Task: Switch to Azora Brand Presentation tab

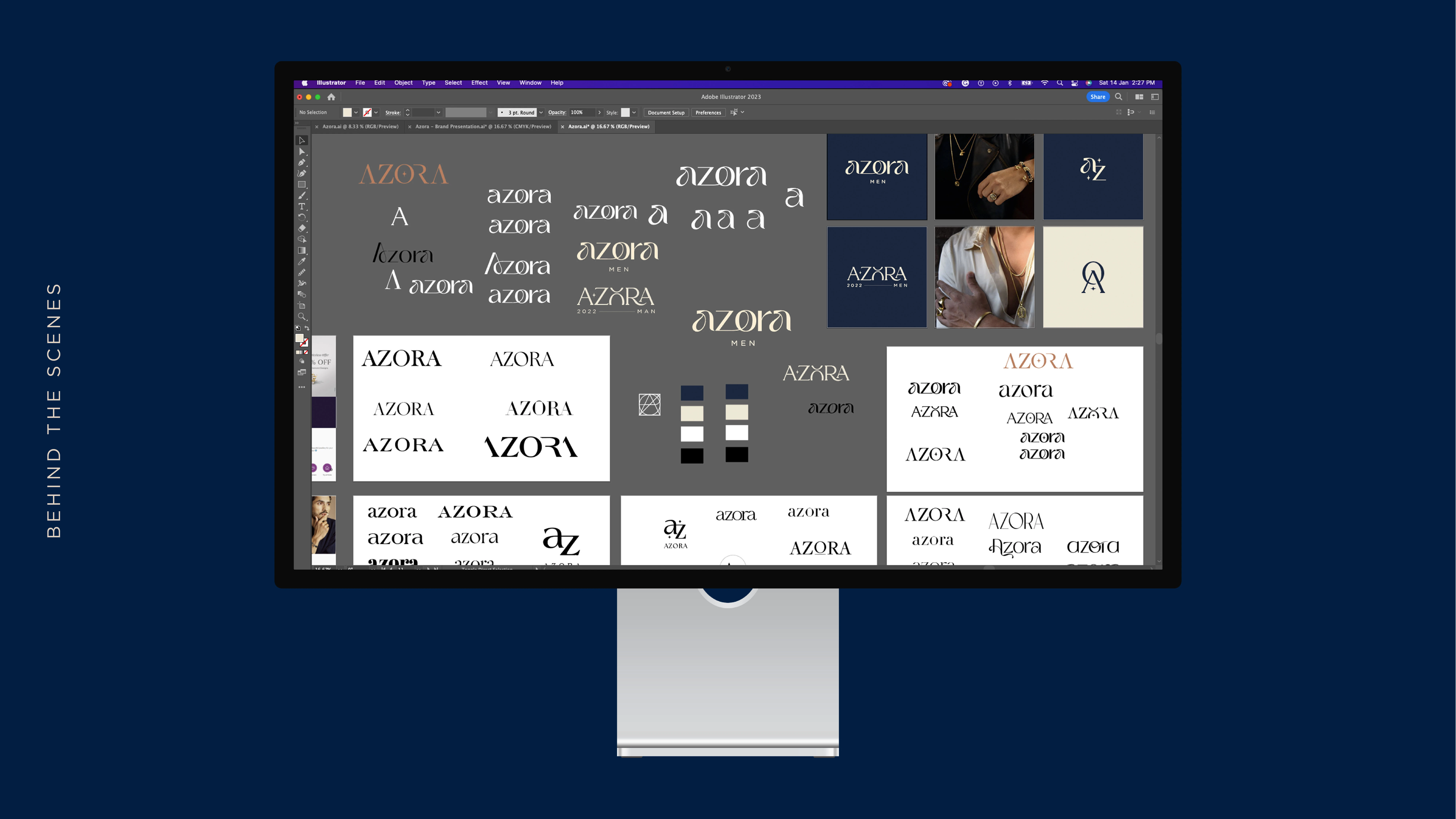Action: pos(483,127)
